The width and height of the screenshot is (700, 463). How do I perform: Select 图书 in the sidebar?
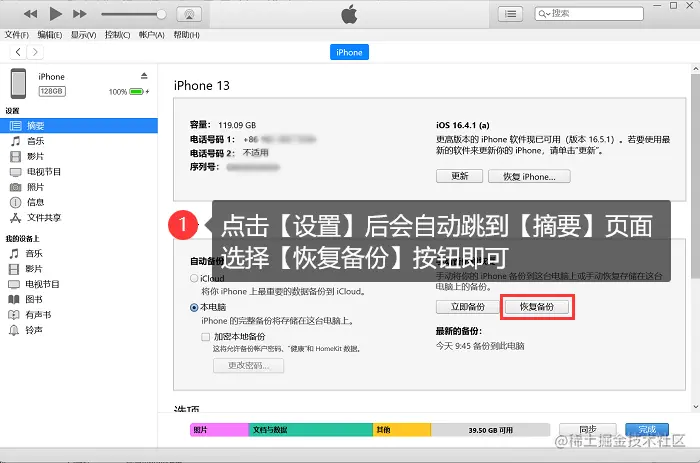coord(79,299)
